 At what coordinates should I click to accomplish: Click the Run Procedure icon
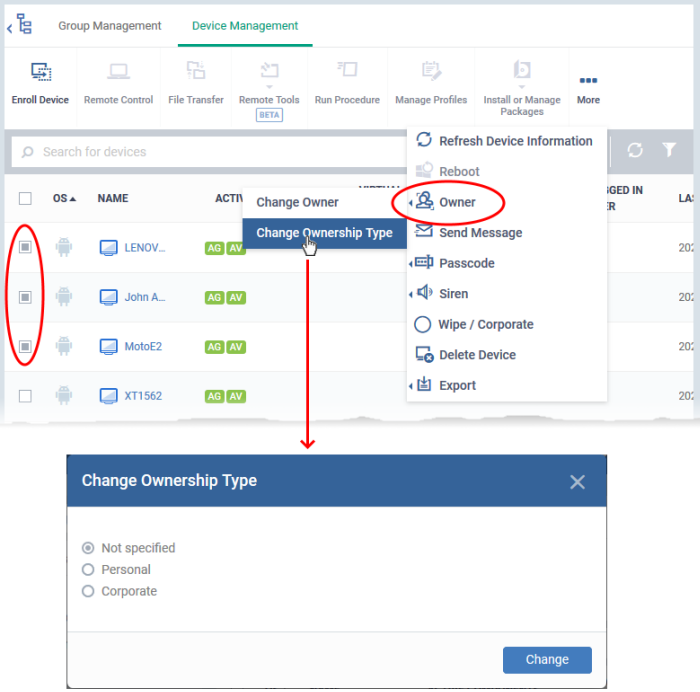(347, 70)
